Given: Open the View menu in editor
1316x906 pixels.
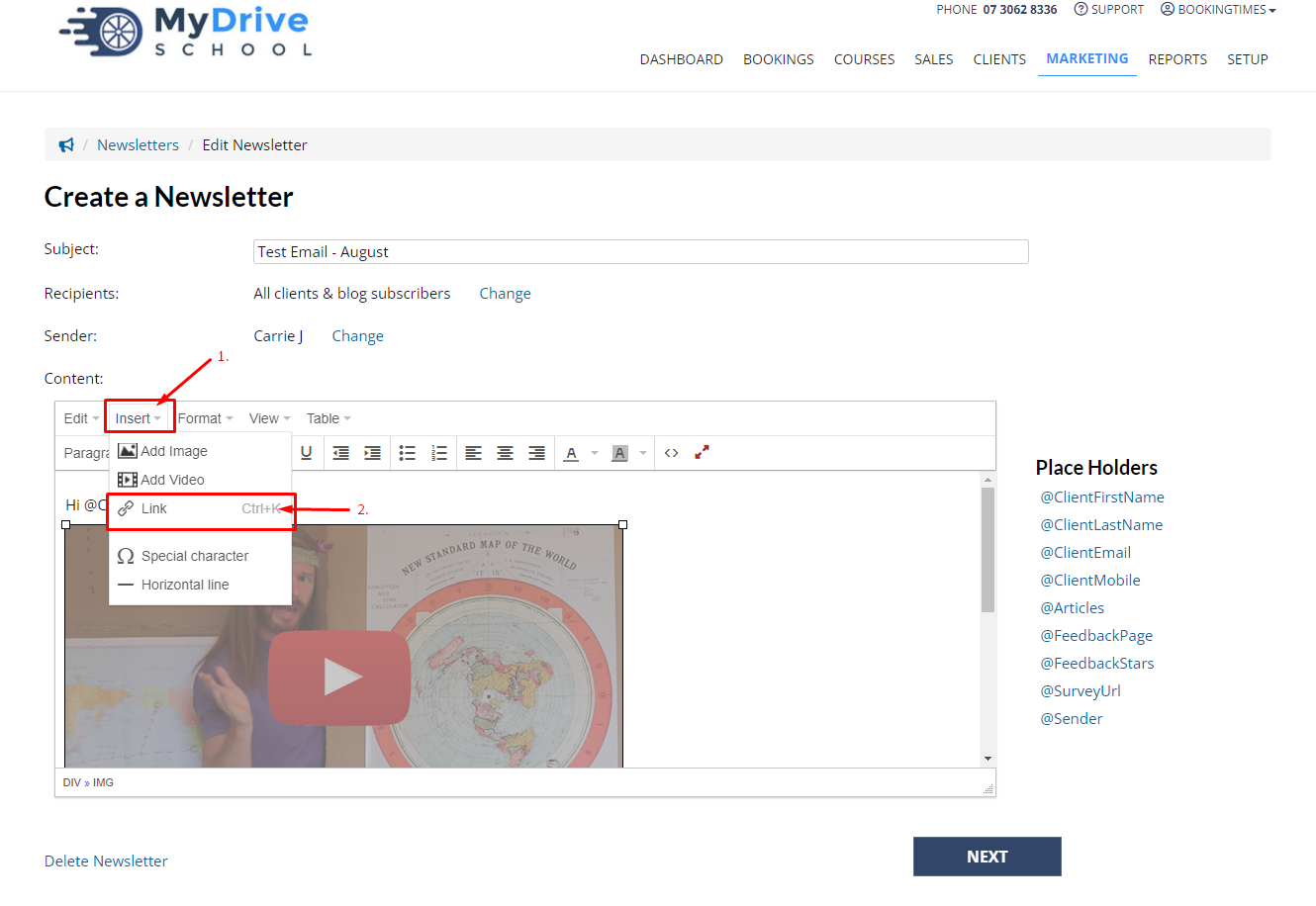Looking at the screenshot, I should click(269, 418).
